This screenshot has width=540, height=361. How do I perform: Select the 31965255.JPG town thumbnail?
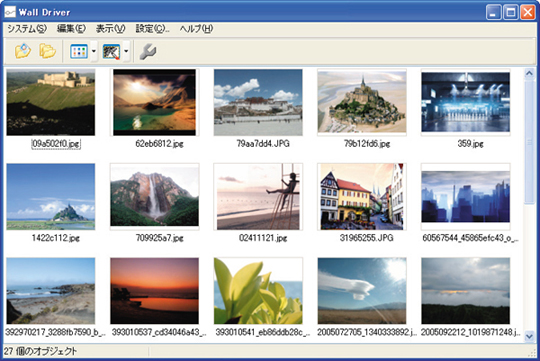pyautogui.click(x=362, y=197)
